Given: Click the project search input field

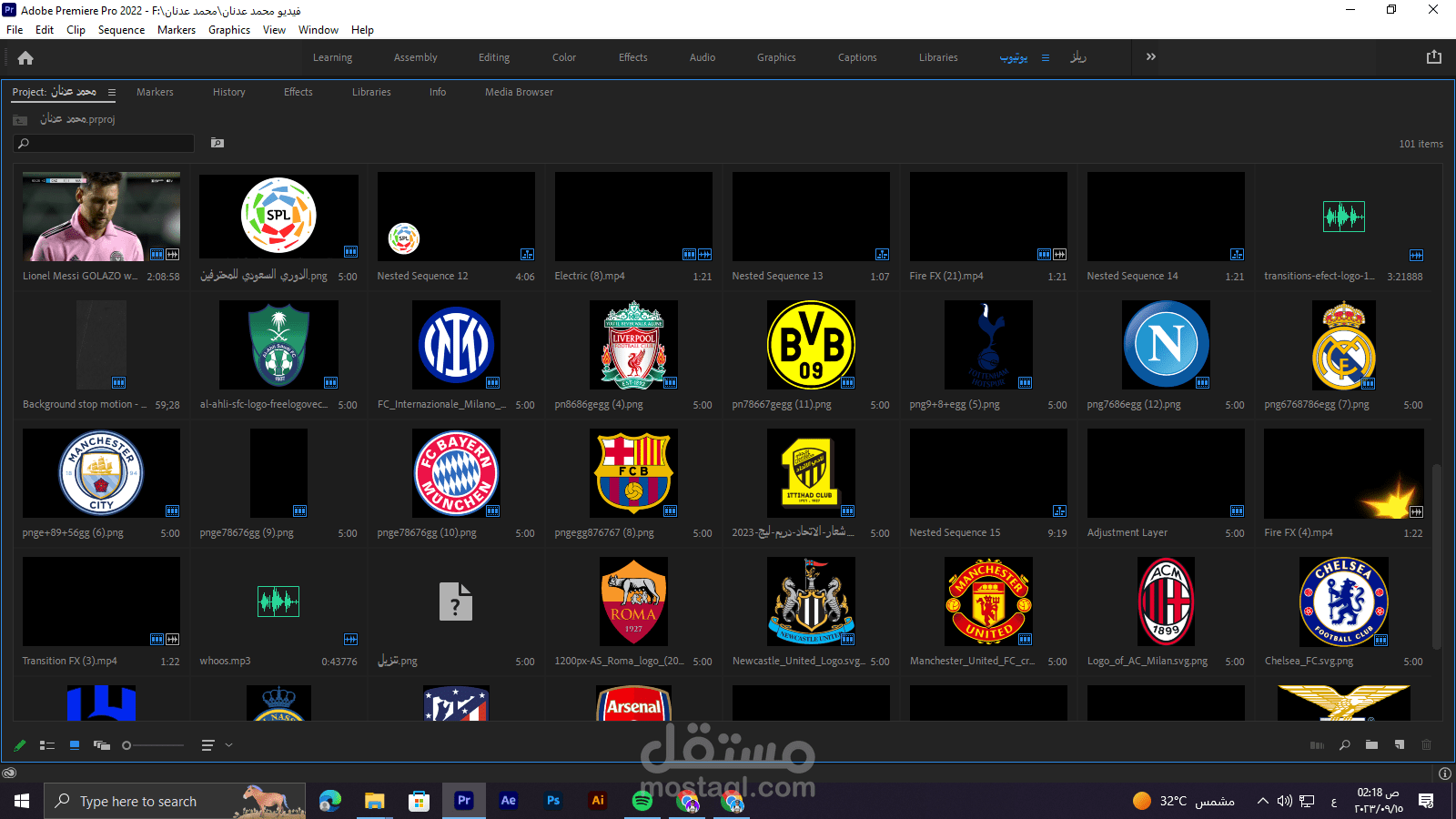Looking at the screenshot, I should click(104, 143).
